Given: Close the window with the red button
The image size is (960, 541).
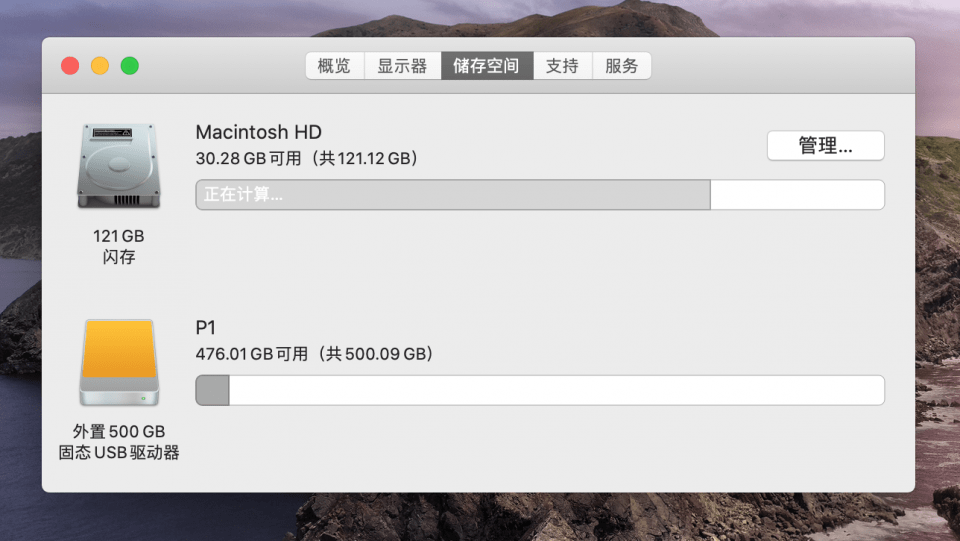Looking at the screenshot, I should pos(70,65).
